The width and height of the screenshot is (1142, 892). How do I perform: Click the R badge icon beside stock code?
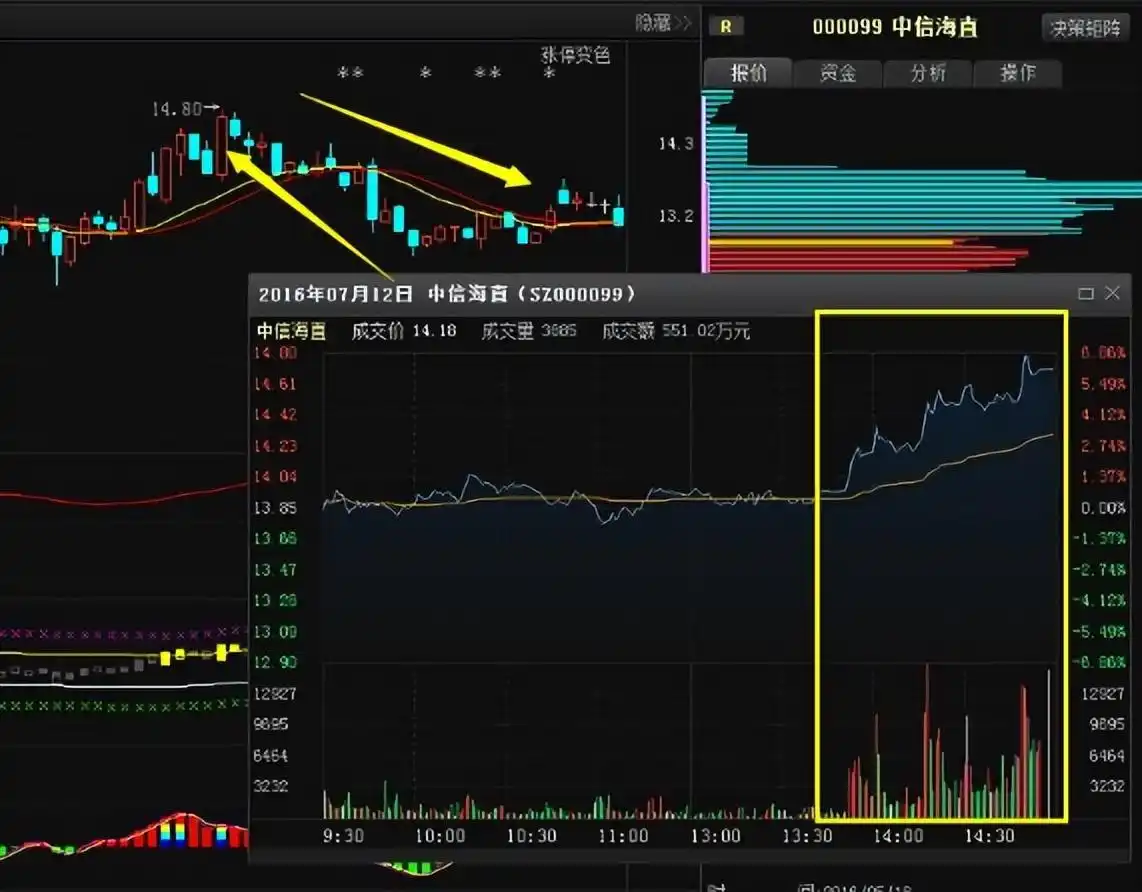[725, 27]
